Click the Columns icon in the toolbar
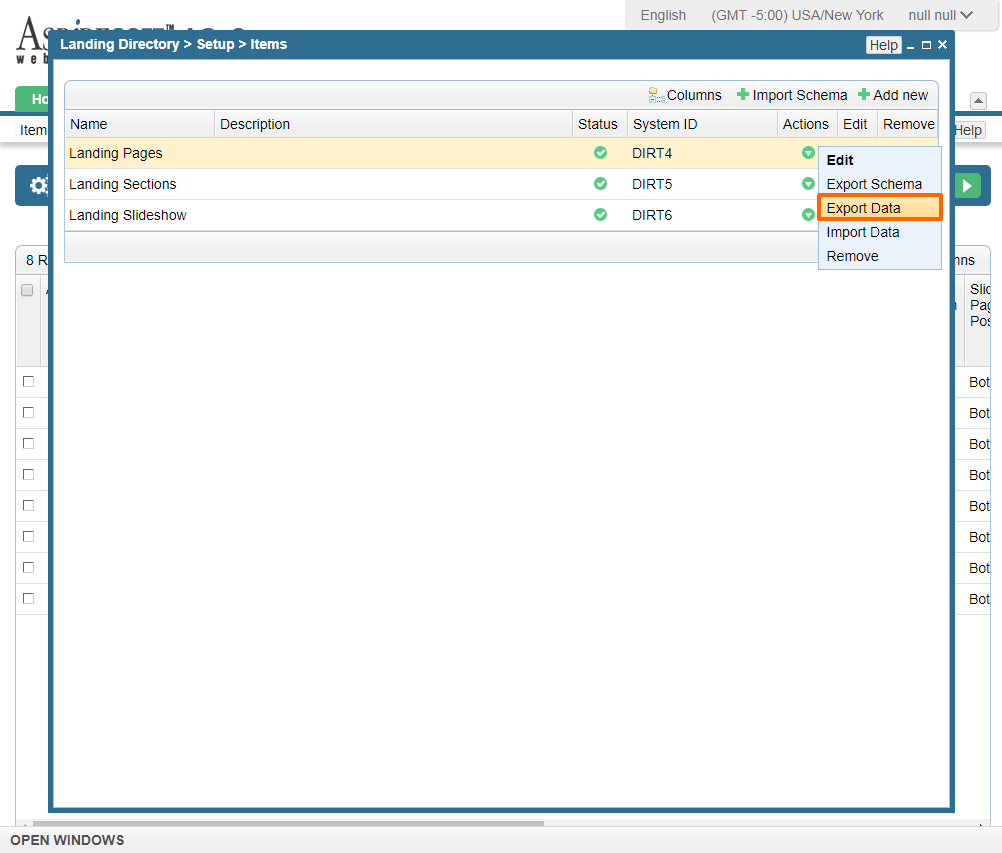The height and width of the screenshot is (853, 1002). 656,95
